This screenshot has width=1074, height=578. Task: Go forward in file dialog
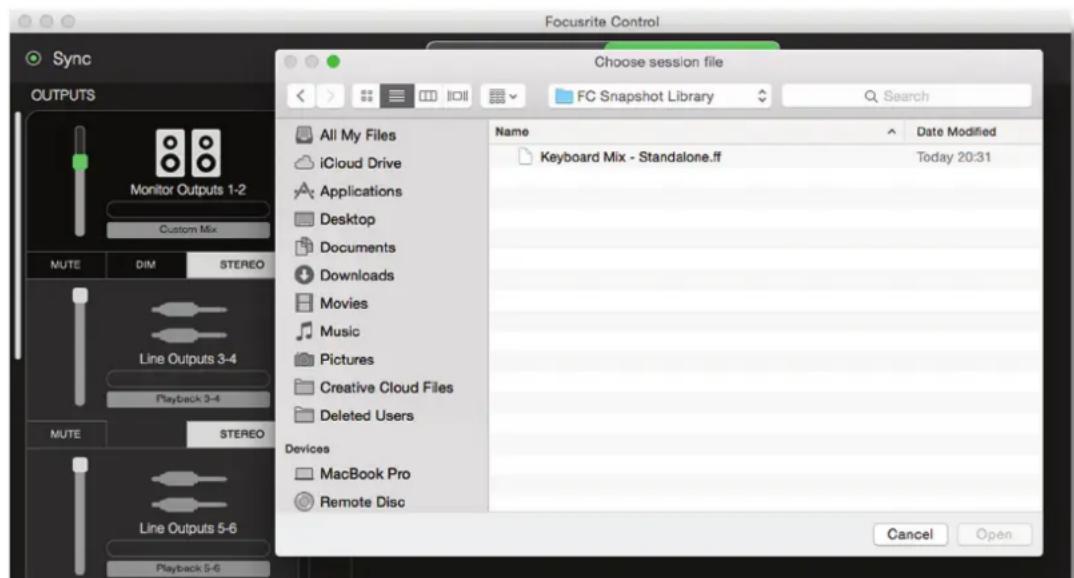(x=330, y=96)
